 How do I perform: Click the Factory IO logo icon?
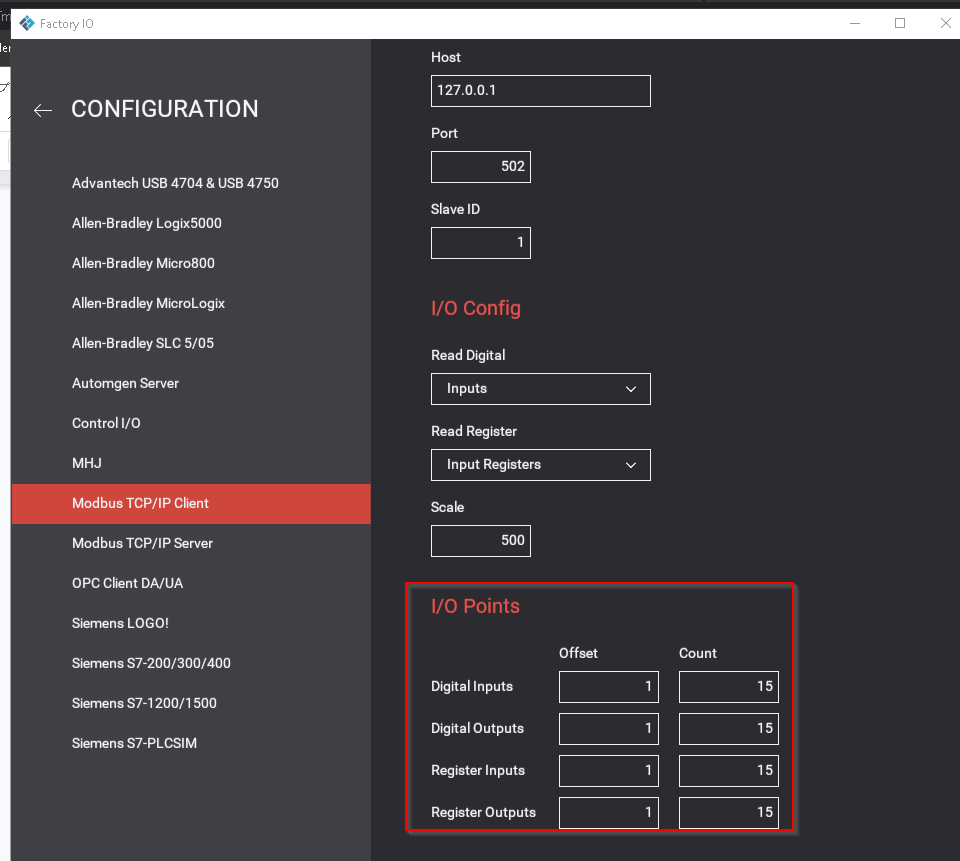[x=26, y=23]
